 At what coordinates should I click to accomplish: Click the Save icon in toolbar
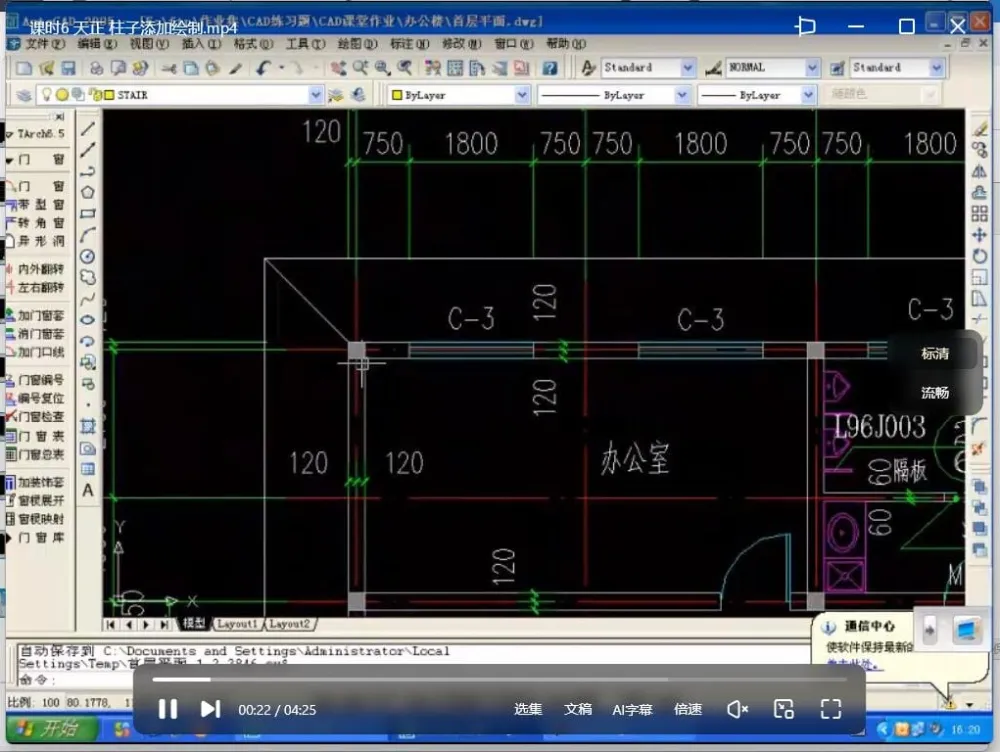click(69, 68)
